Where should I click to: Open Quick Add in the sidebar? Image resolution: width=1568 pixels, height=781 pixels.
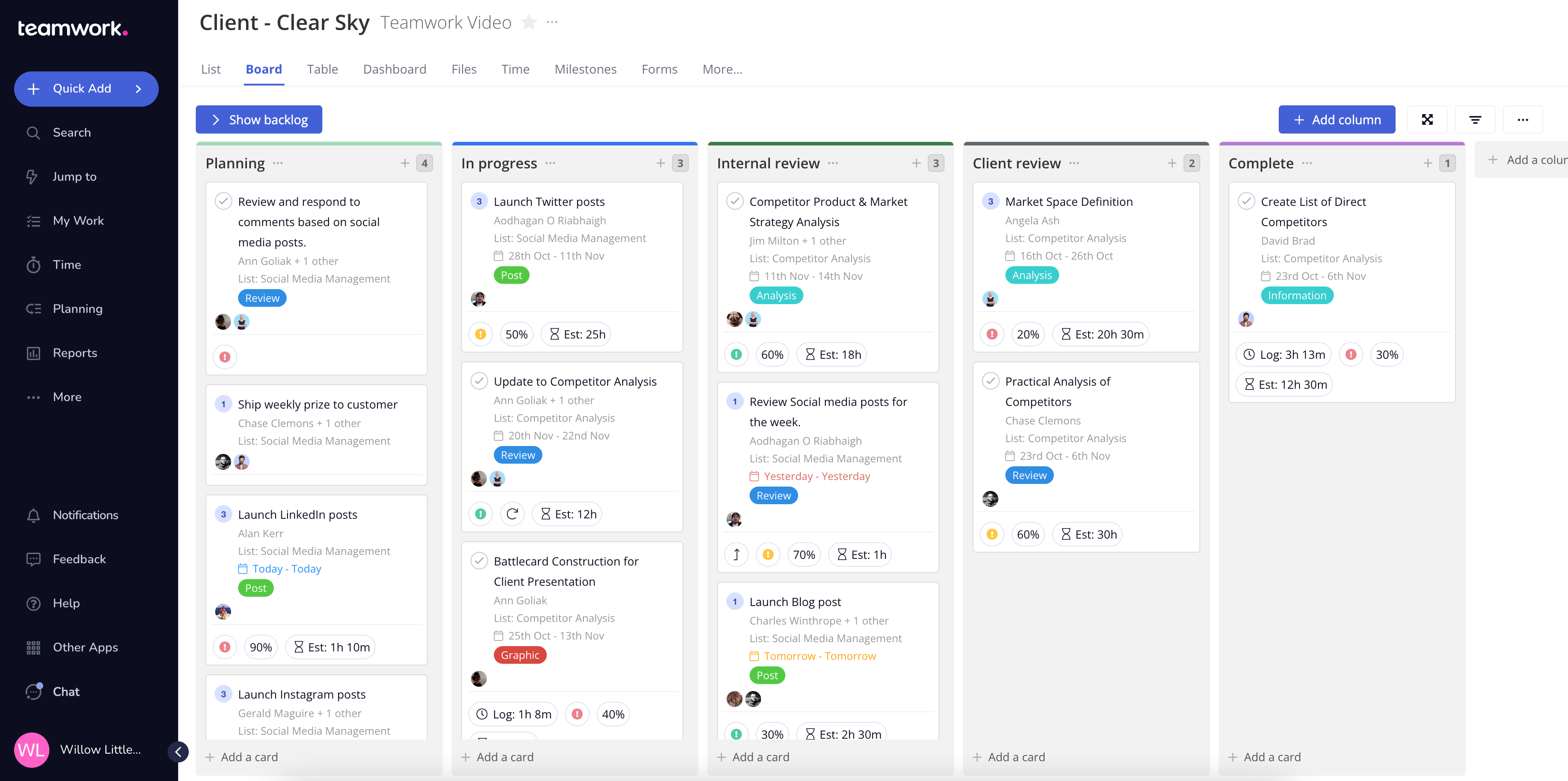(86, 89)
